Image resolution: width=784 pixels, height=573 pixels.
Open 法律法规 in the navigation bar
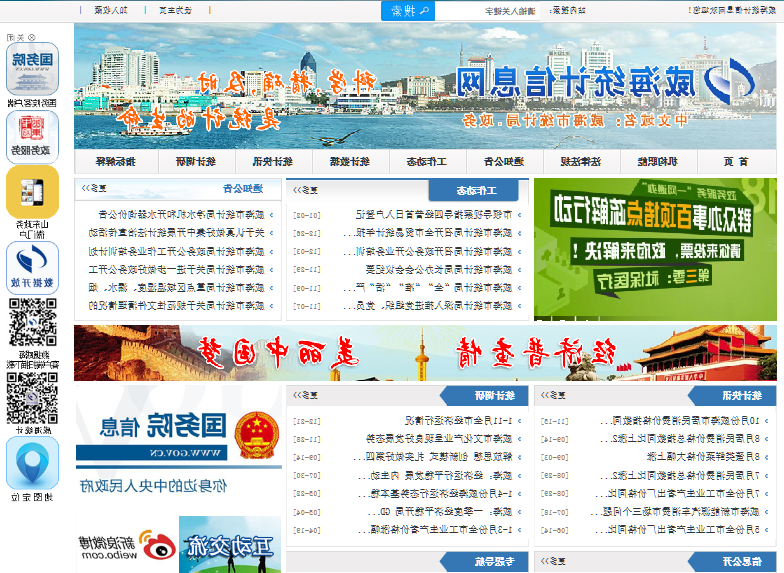pyautogui.click(x=580, y=162)
